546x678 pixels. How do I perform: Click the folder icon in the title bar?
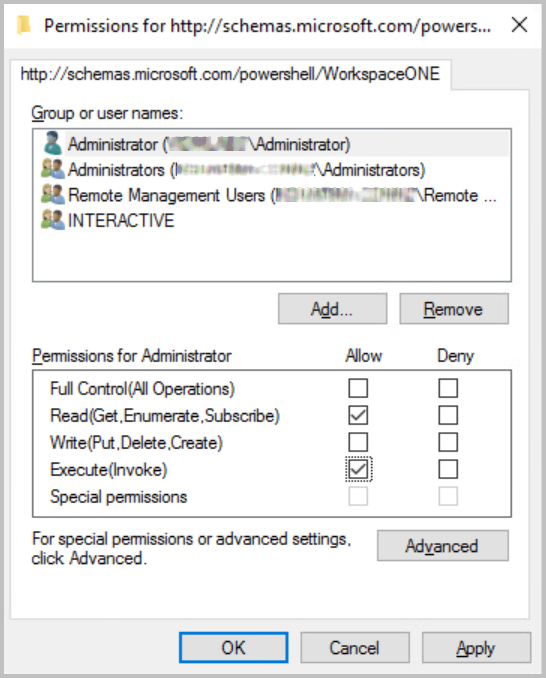(24, 26)
